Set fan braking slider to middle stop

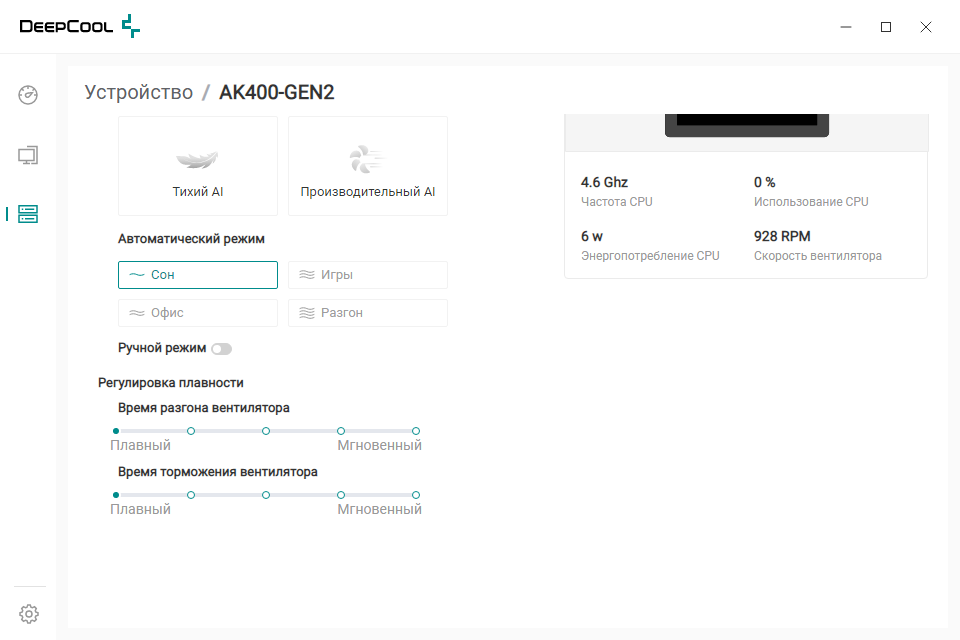click(266, 495)
